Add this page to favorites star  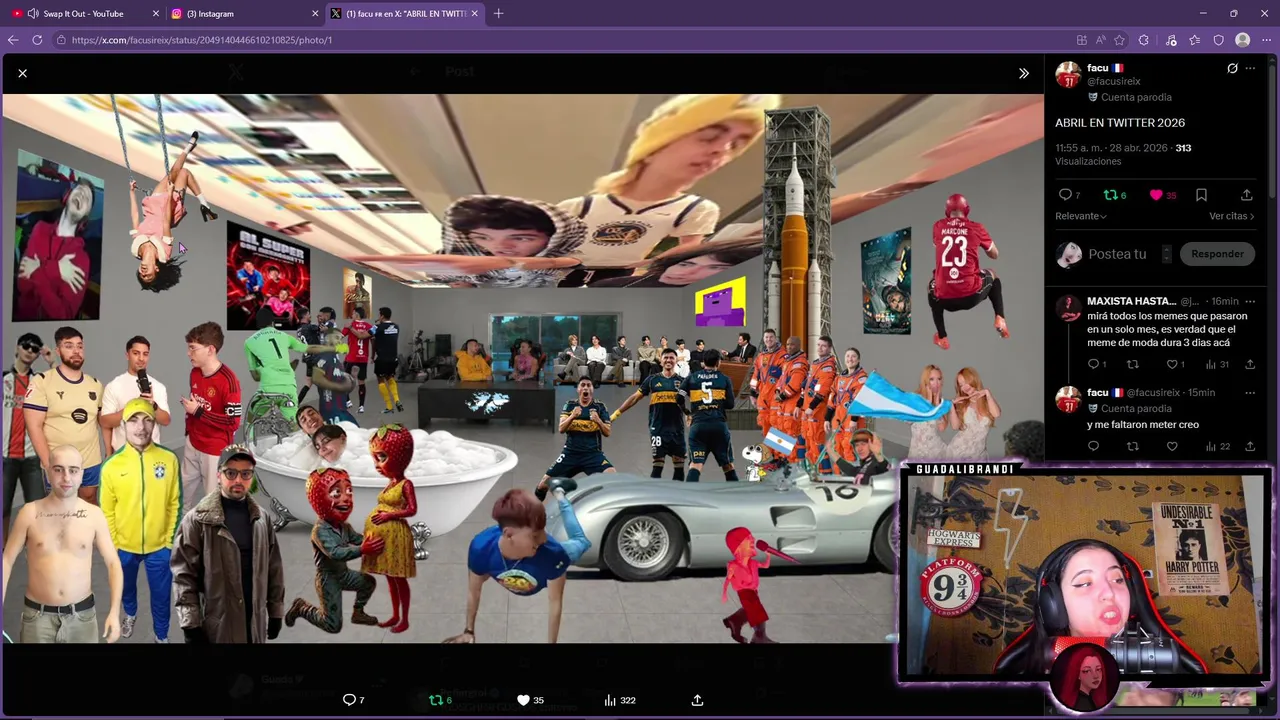(1119, 40)
